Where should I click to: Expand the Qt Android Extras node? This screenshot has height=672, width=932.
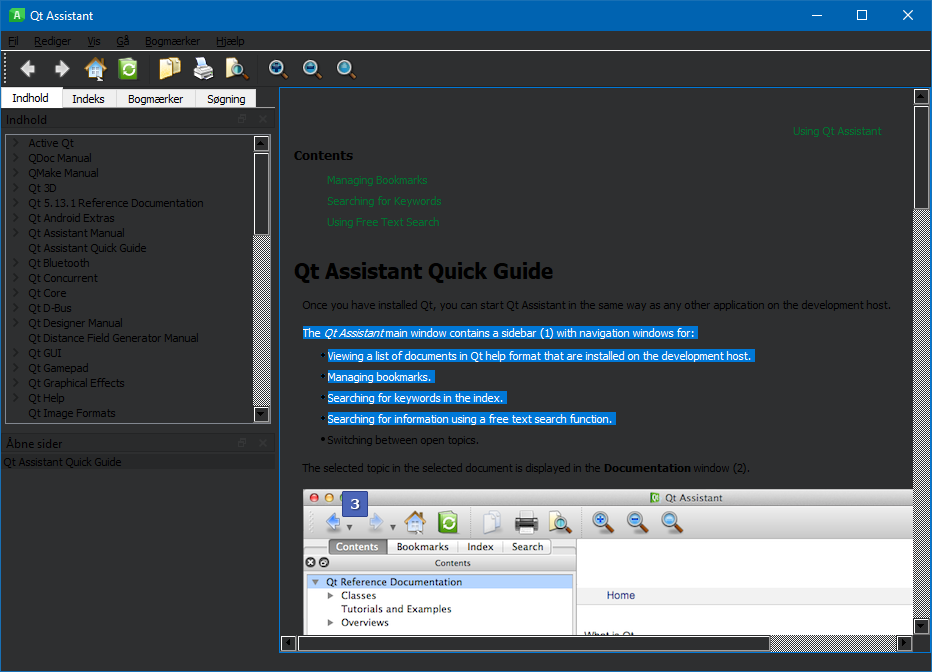click(16, 217)
